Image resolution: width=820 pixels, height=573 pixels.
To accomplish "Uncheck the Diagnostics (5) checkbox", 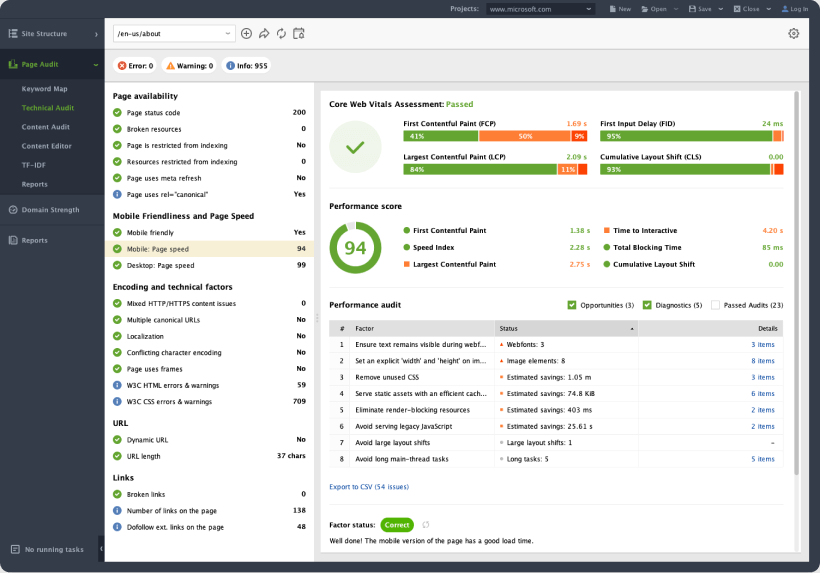I will [647, 305].
